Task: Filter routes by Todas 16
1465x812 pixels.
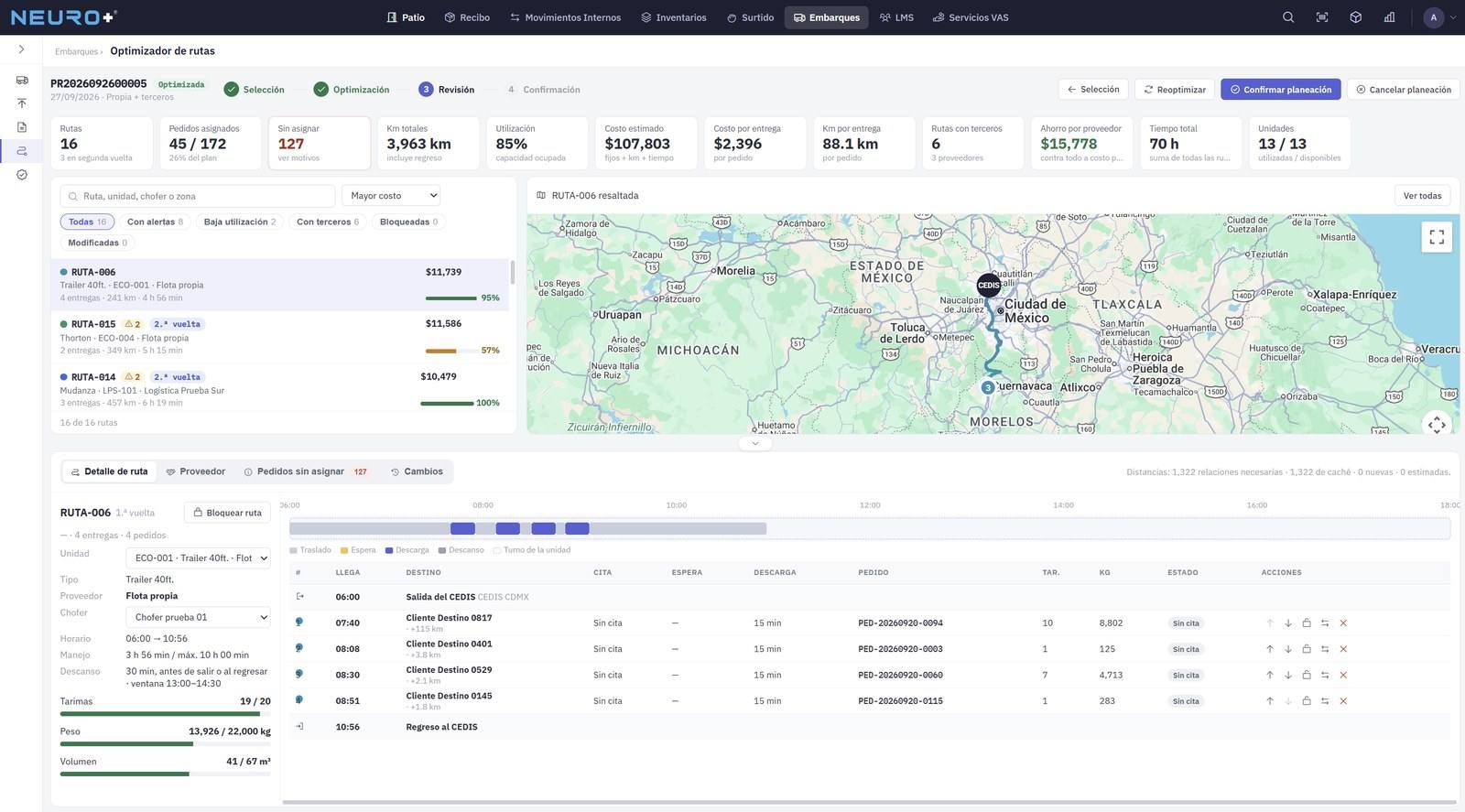Action: coord(88,222)
